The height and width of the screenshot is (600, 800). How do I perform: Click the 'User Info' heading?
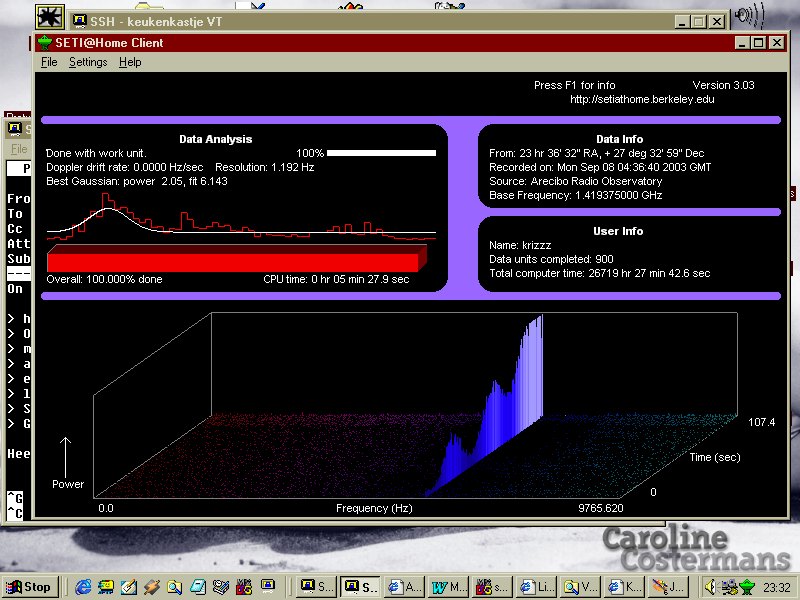click(x=618, y=231)
